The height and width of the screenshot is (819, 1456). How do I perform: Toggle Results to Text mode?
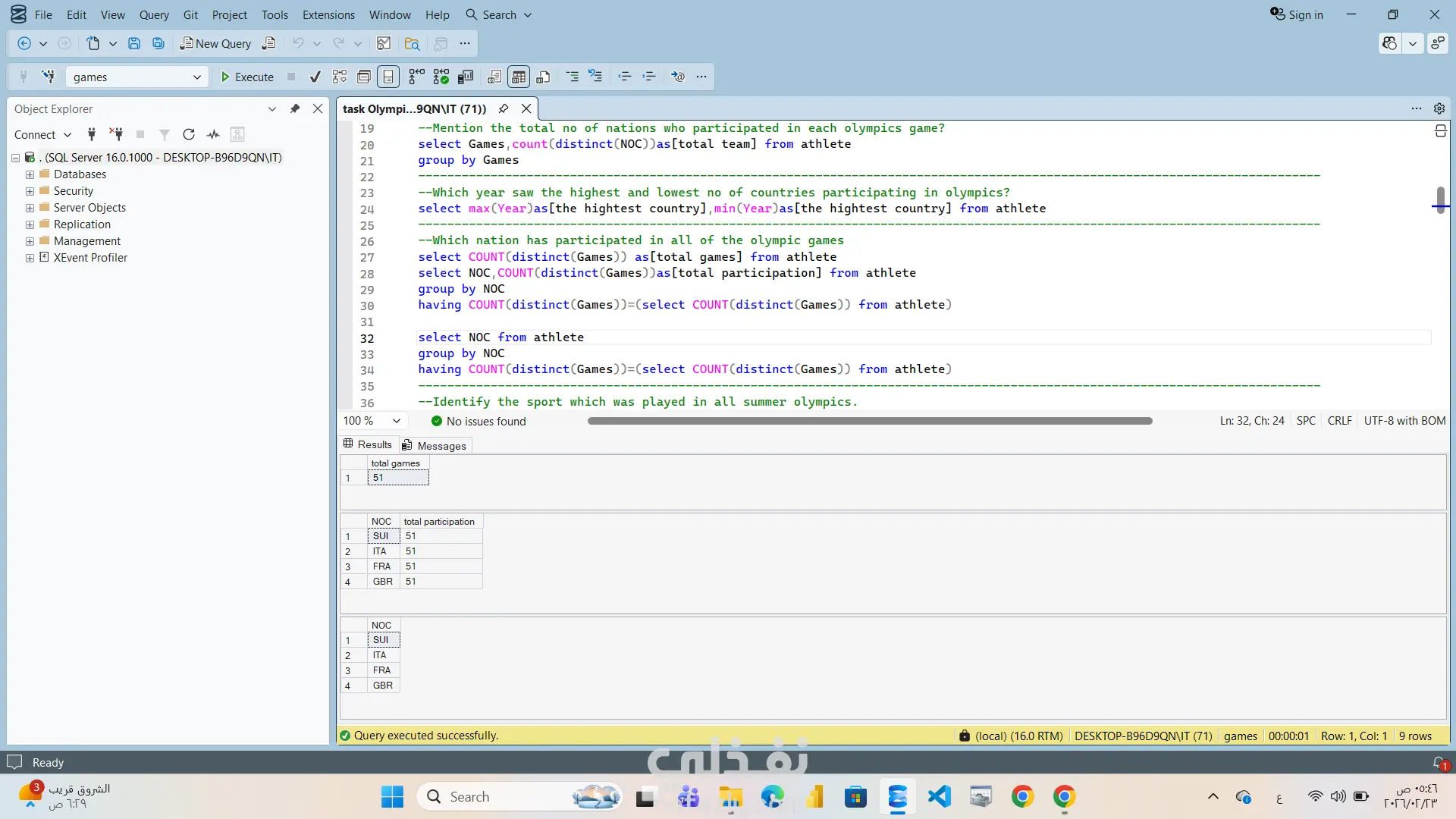click(494, 77)
